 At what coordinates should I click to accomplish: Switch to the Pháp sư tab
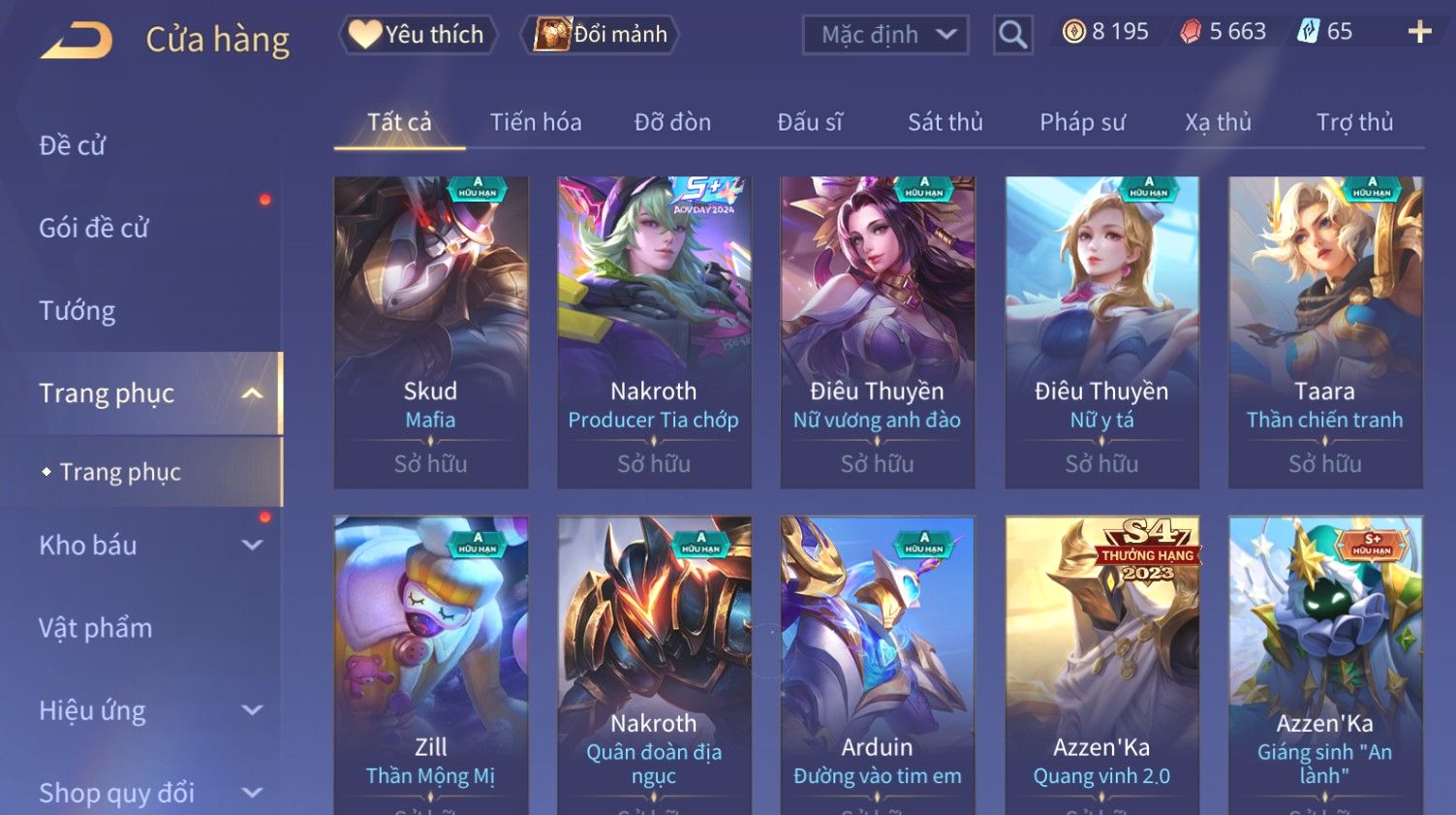click(x=1082, y=122)
